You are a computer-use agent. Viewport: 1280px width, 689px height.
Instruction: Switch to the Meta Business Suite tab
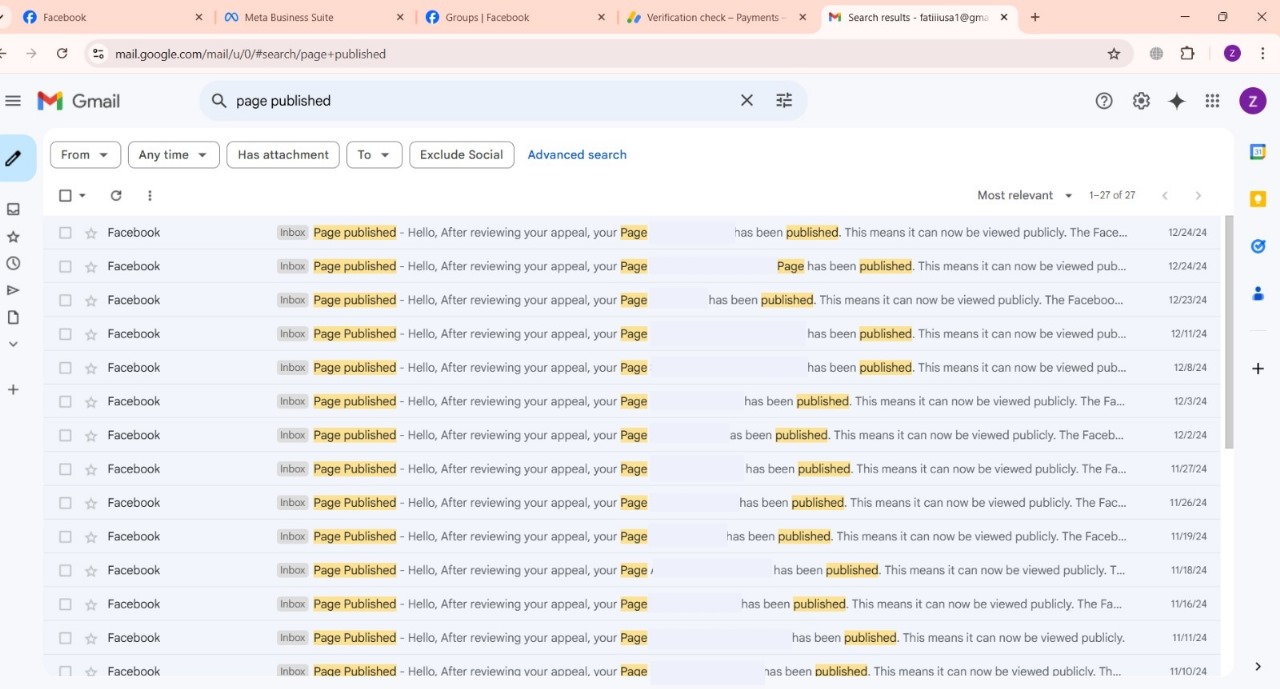click(314, 17)
